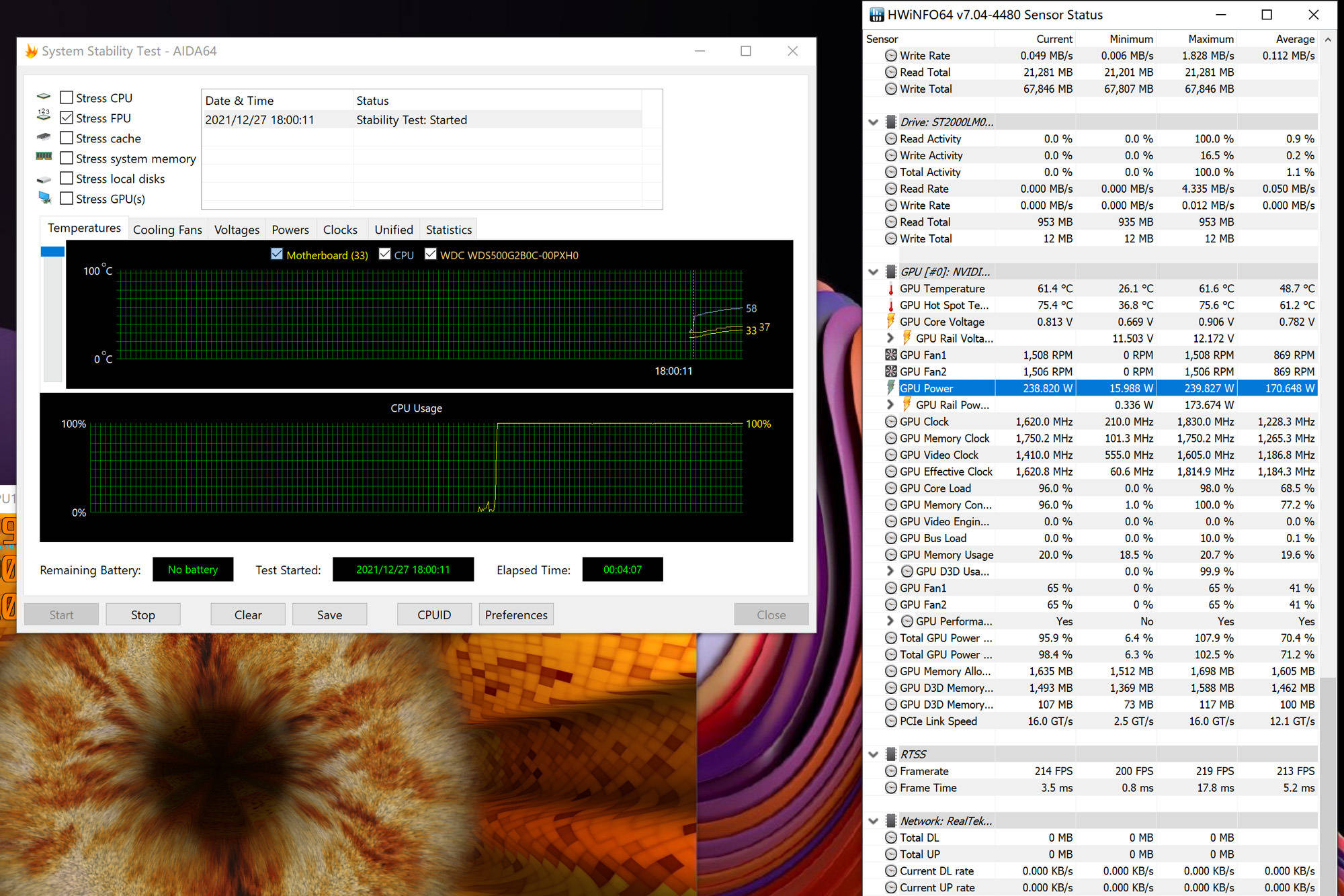The height and width of the screenshot is (896, 1344).
Task: Click the Drive ST2000LM0 chip icon
Action: (891, 122)
